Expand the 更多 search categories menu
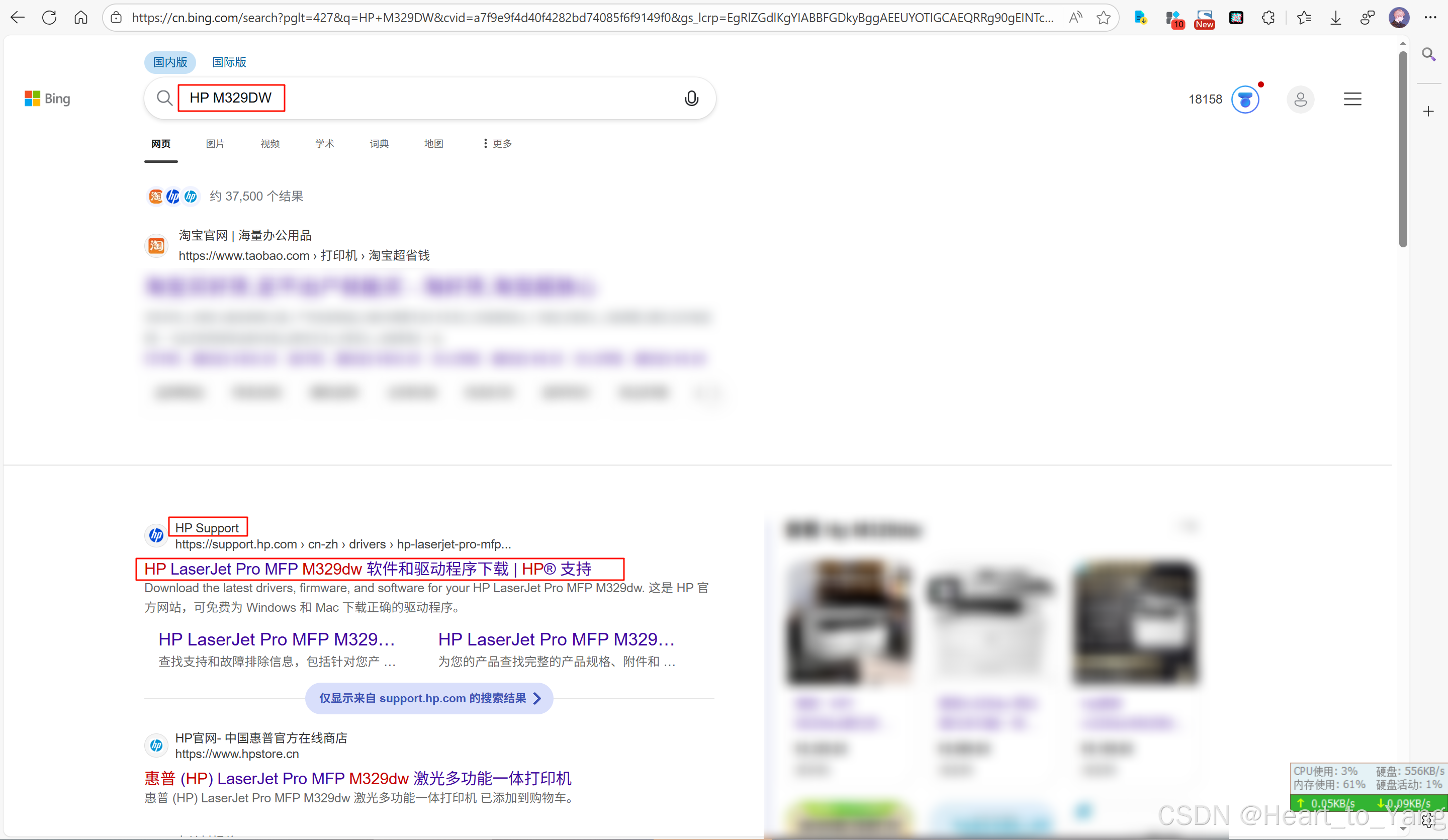The image size is (1448, 840). [x=498, y=144]
